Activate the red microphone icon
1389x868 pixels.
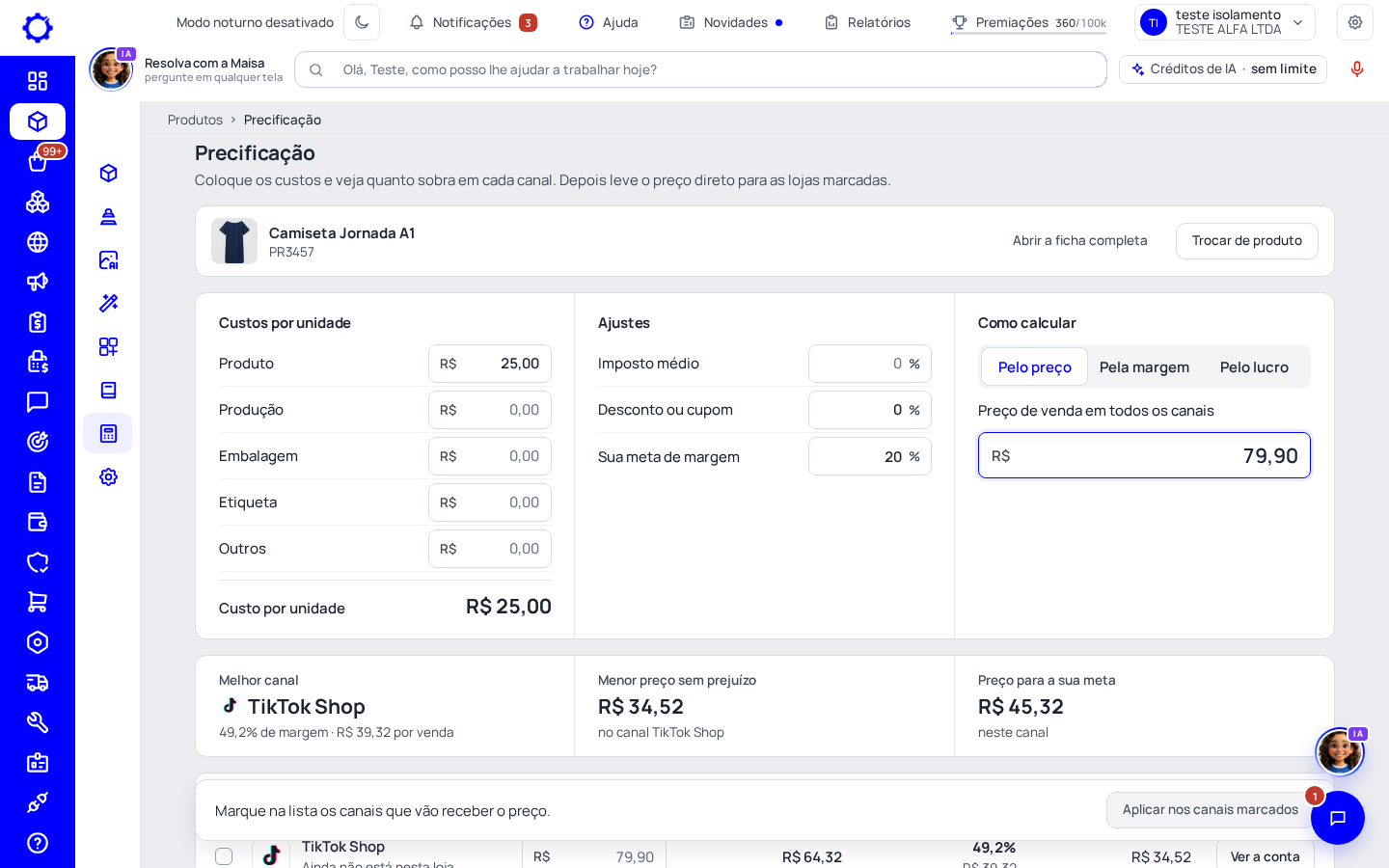[1357, 69]
